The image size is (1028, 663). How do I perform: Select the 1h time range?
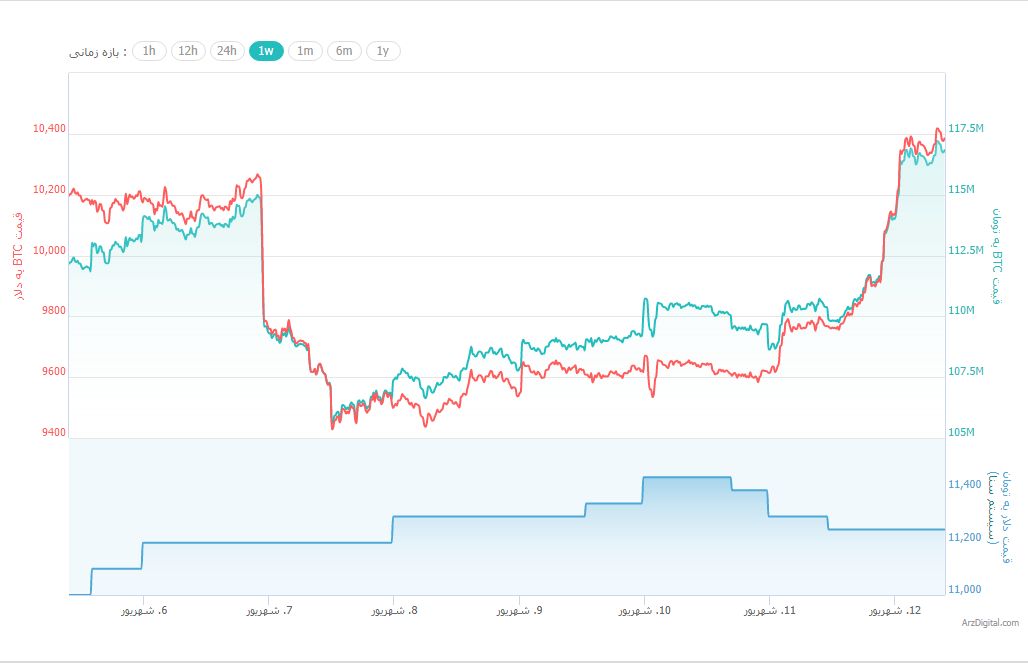click(x=148, y=51)
